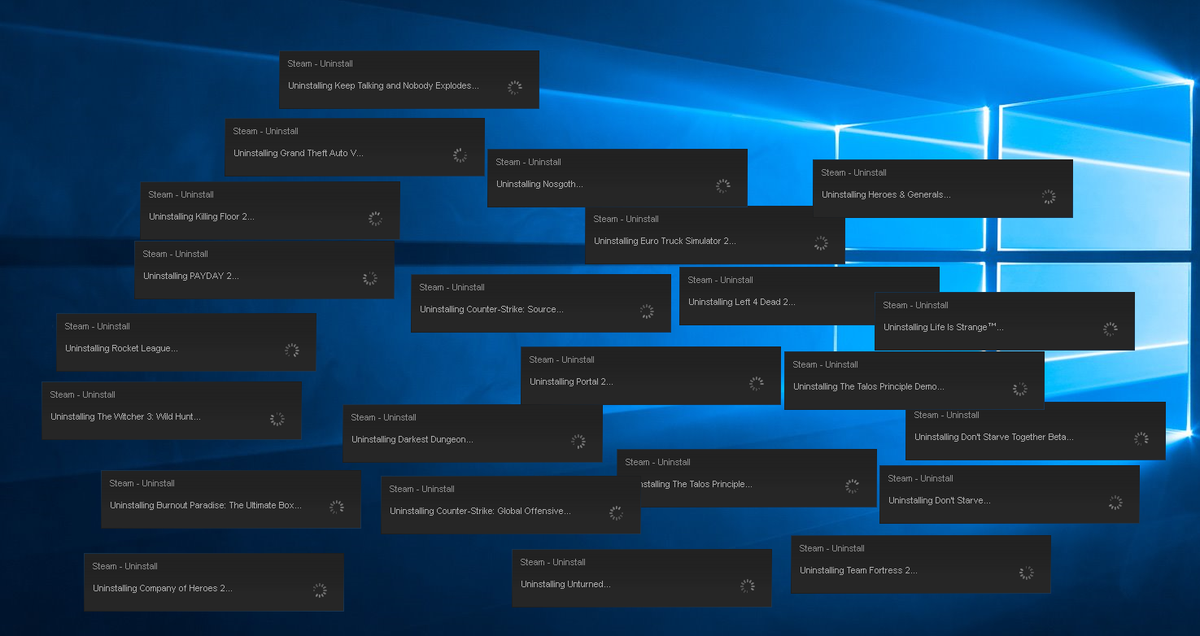Screen dimensions: 1200x636
Task: Click the loading spinner in Nosgoth dialog
Action: tap(723, 186)
